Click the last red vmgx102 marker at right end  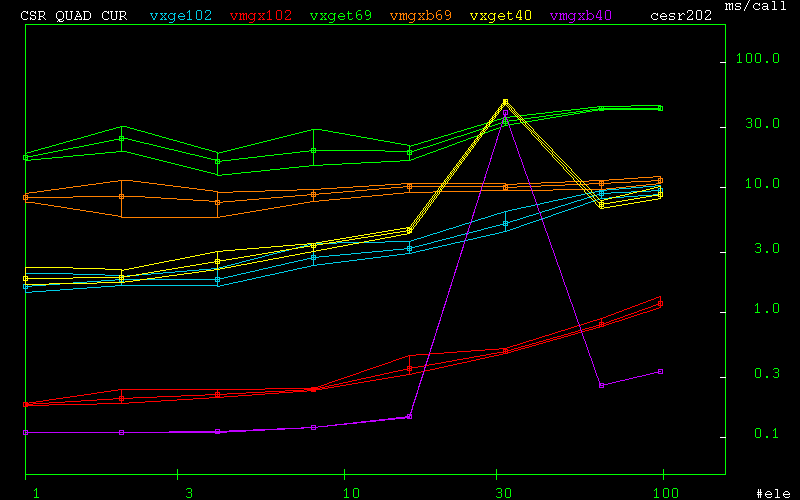coord(661,304)
